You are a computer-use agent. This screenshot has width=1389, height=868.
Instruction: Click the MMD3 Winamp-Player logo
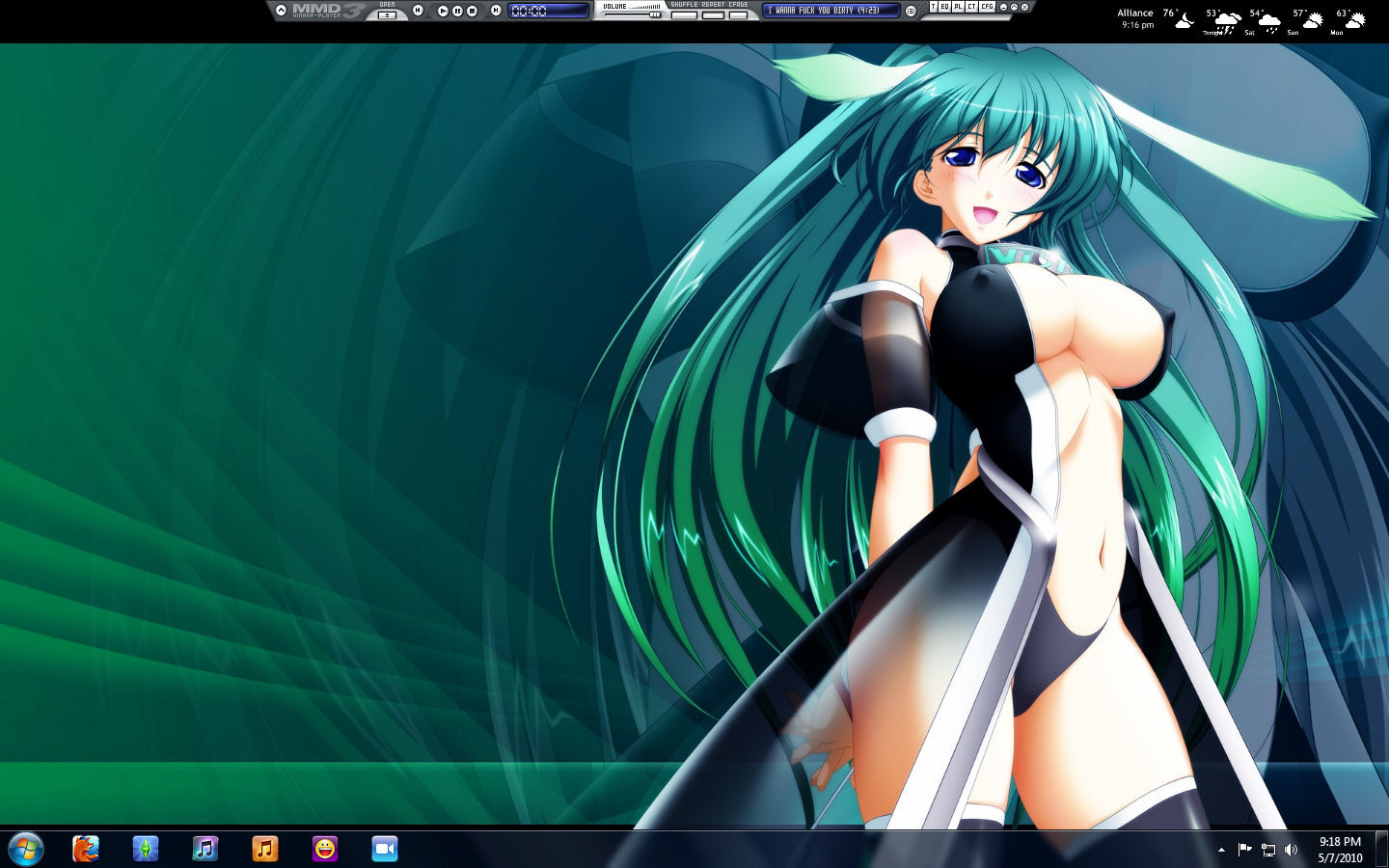click(x=328, y=11)
